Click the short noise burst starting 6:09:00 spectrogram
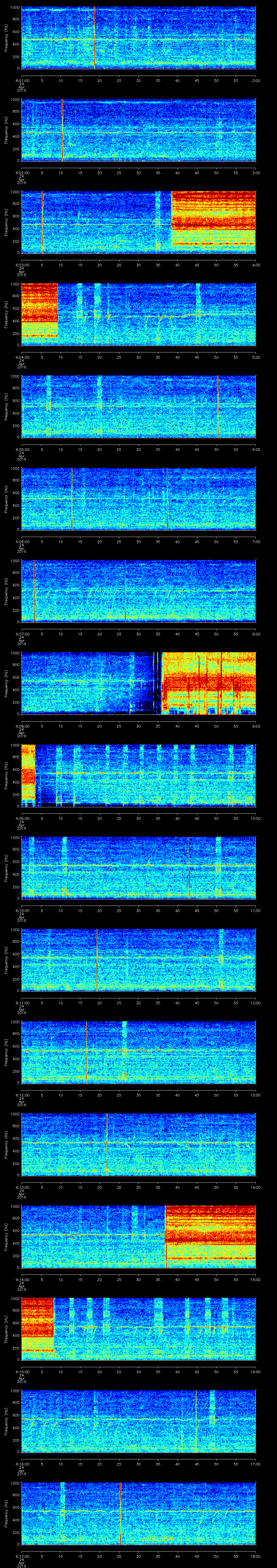 (x=28, y=775)
